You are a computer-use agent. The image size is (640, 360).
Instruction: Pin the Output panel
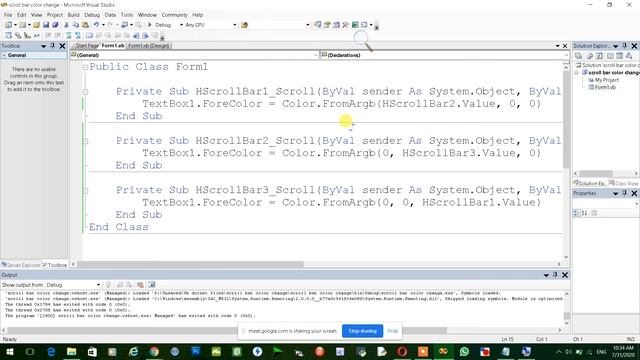click(x=555, y=275)
